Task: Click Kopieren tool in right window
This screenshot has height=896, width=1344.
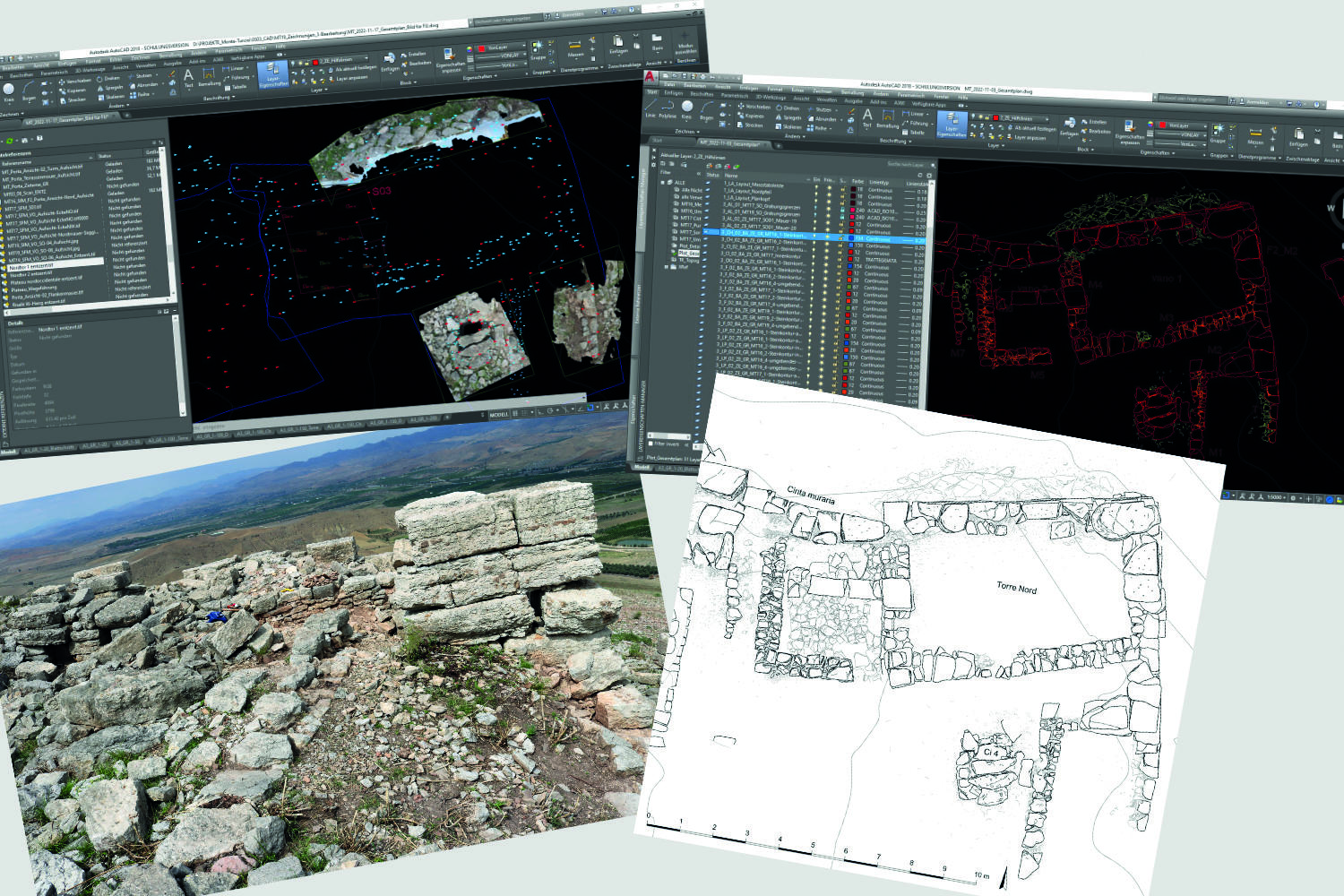Action: tap(751, 116)
